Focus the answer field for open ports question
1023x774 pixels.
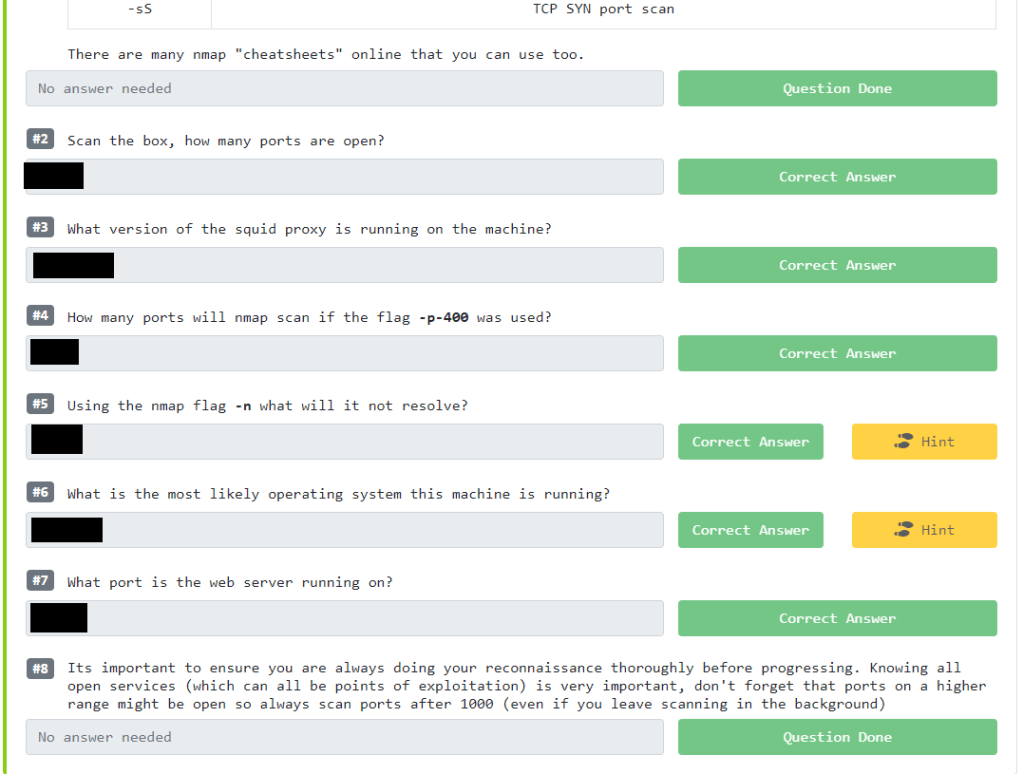370,177
